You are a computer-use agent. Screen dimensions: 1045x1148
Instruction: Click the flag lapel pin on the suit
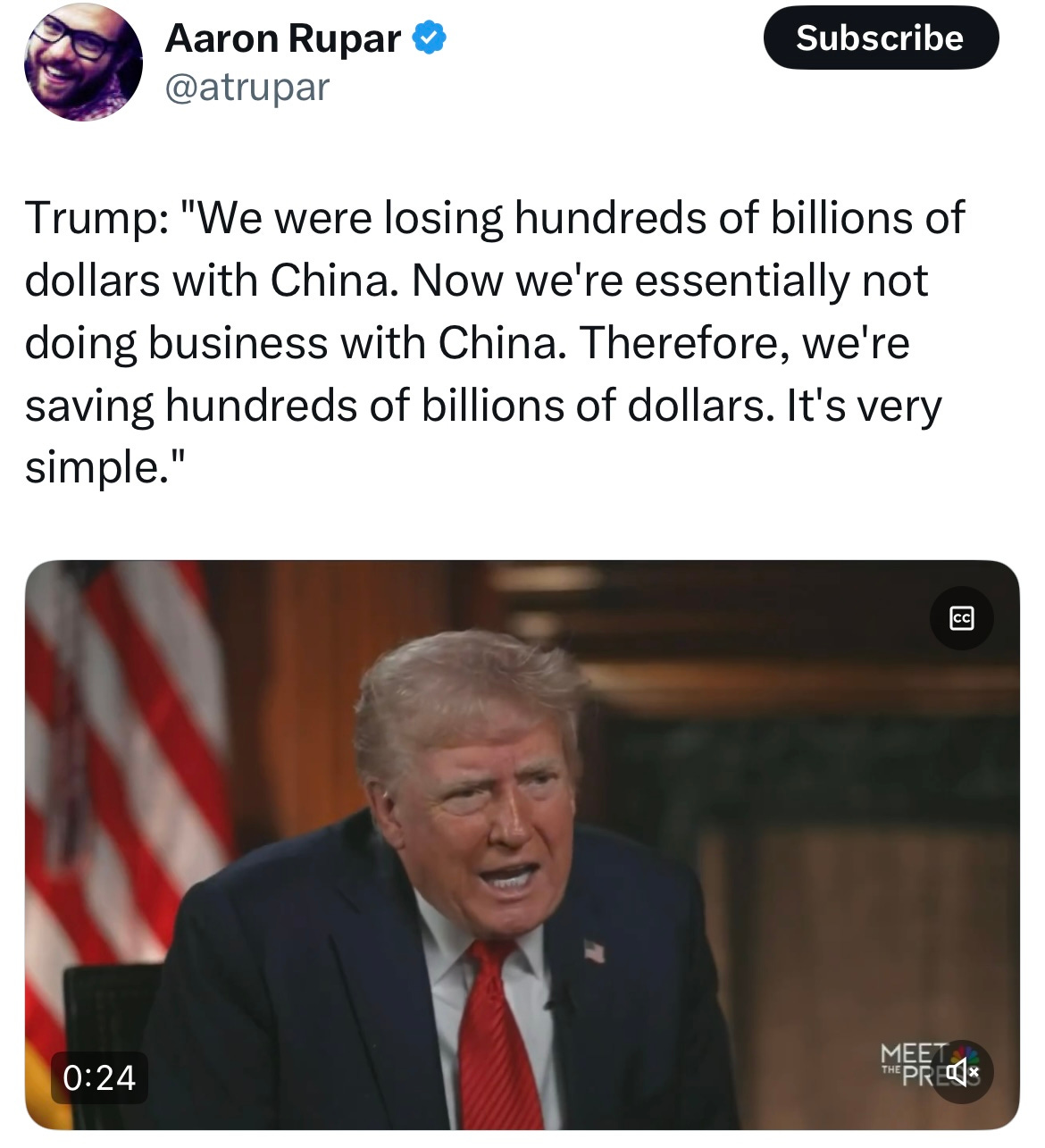tap(594, 951)
